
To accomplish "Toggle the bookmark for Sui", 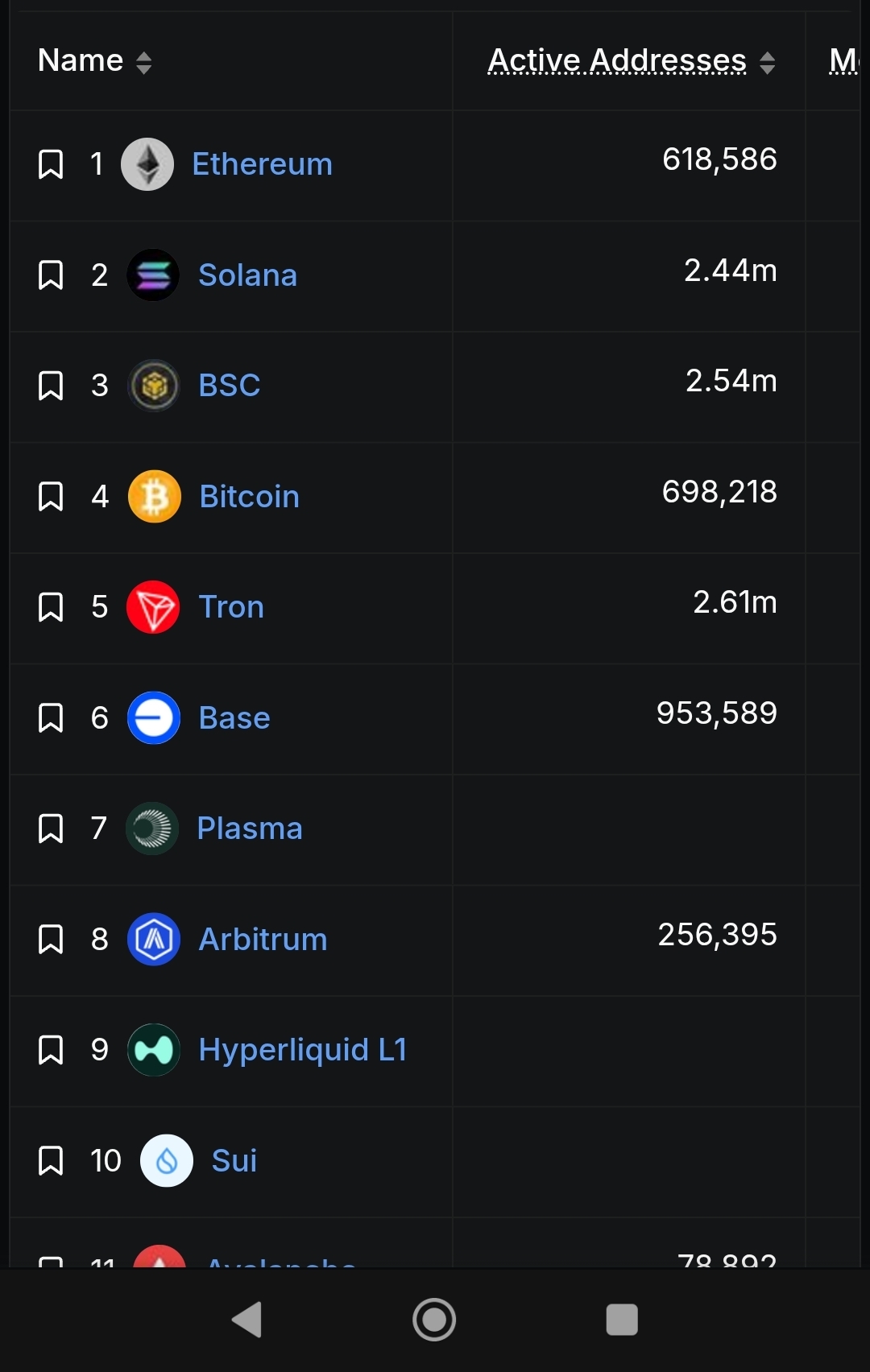I will 51,1161.
